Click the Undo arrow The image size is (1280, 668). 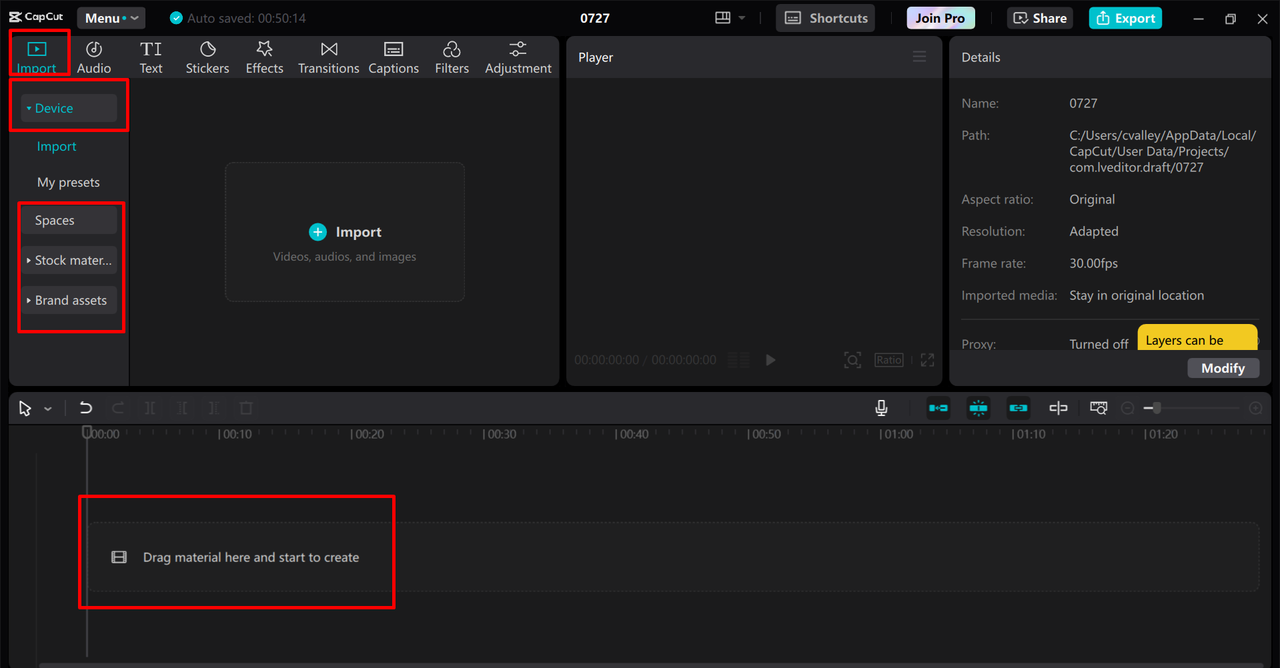[86, 408]
